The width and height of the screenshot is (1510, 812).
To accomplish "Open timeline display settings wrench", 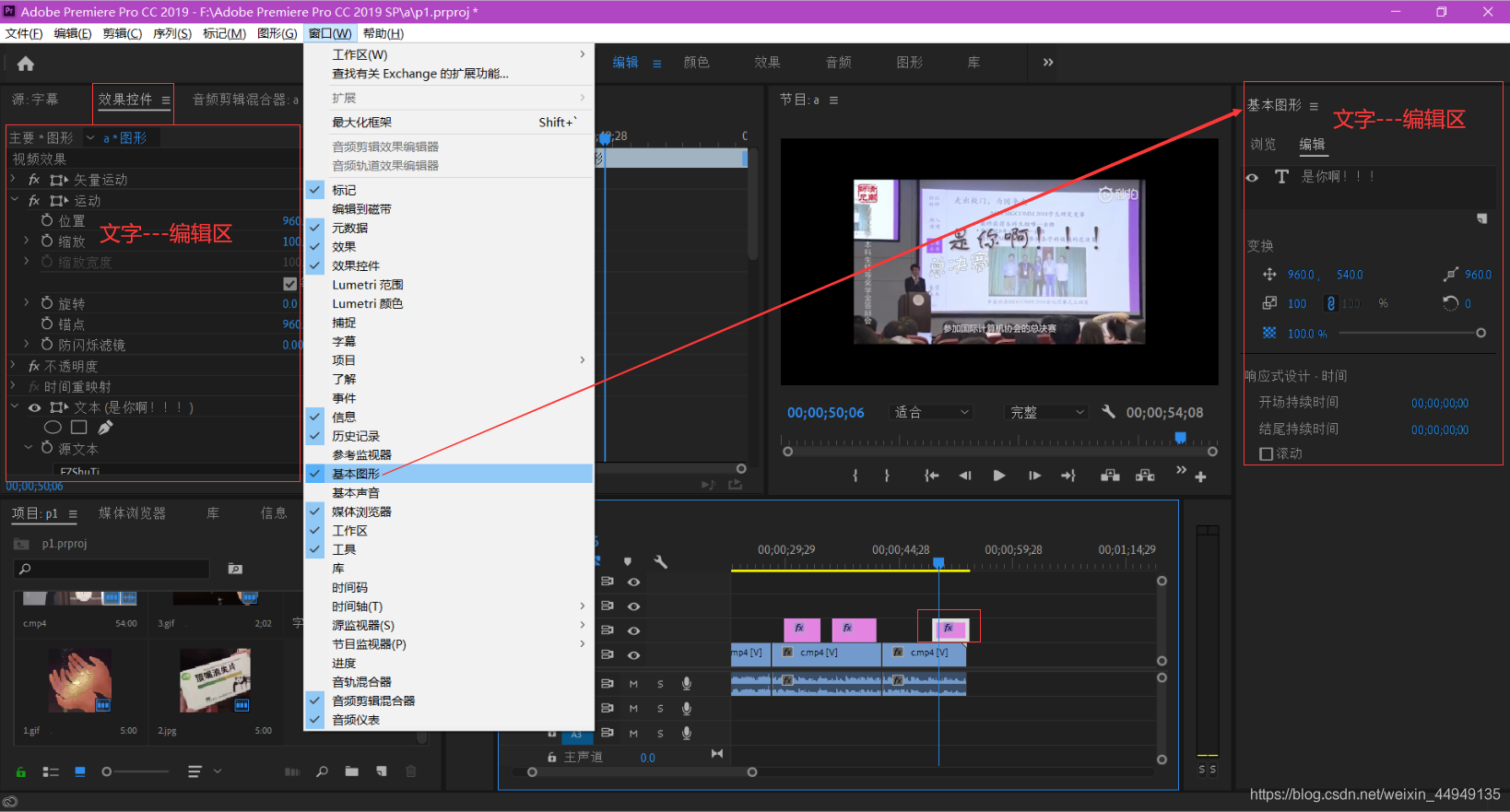I will [x=660, y=561].
